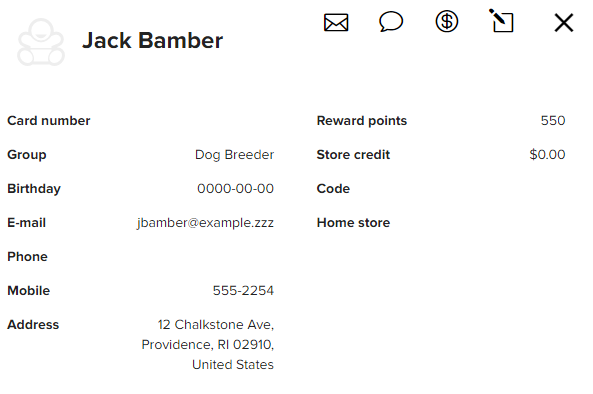Click the Jack Bamber name heading
The width and height of the screenshot is (593, 394).
pyautogui.click(x=152, y=40)
